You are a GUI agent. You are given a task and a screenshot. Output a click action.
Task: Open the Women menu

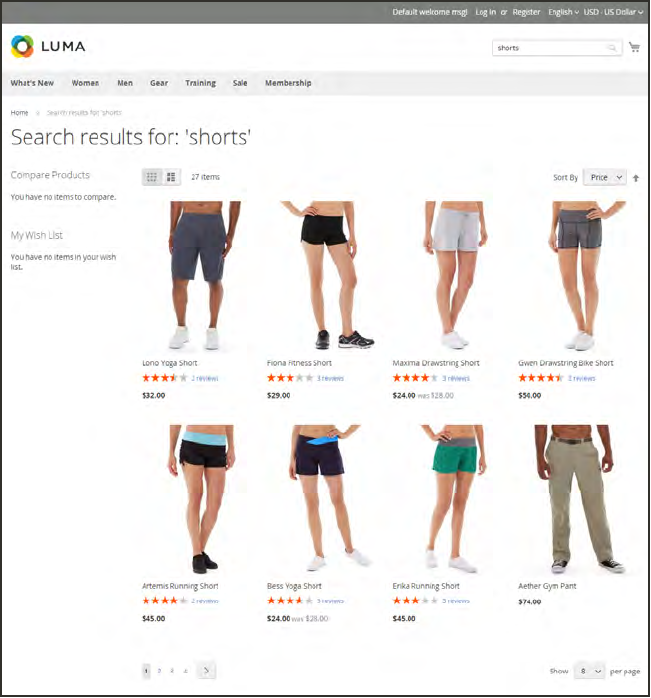[85, 83]
